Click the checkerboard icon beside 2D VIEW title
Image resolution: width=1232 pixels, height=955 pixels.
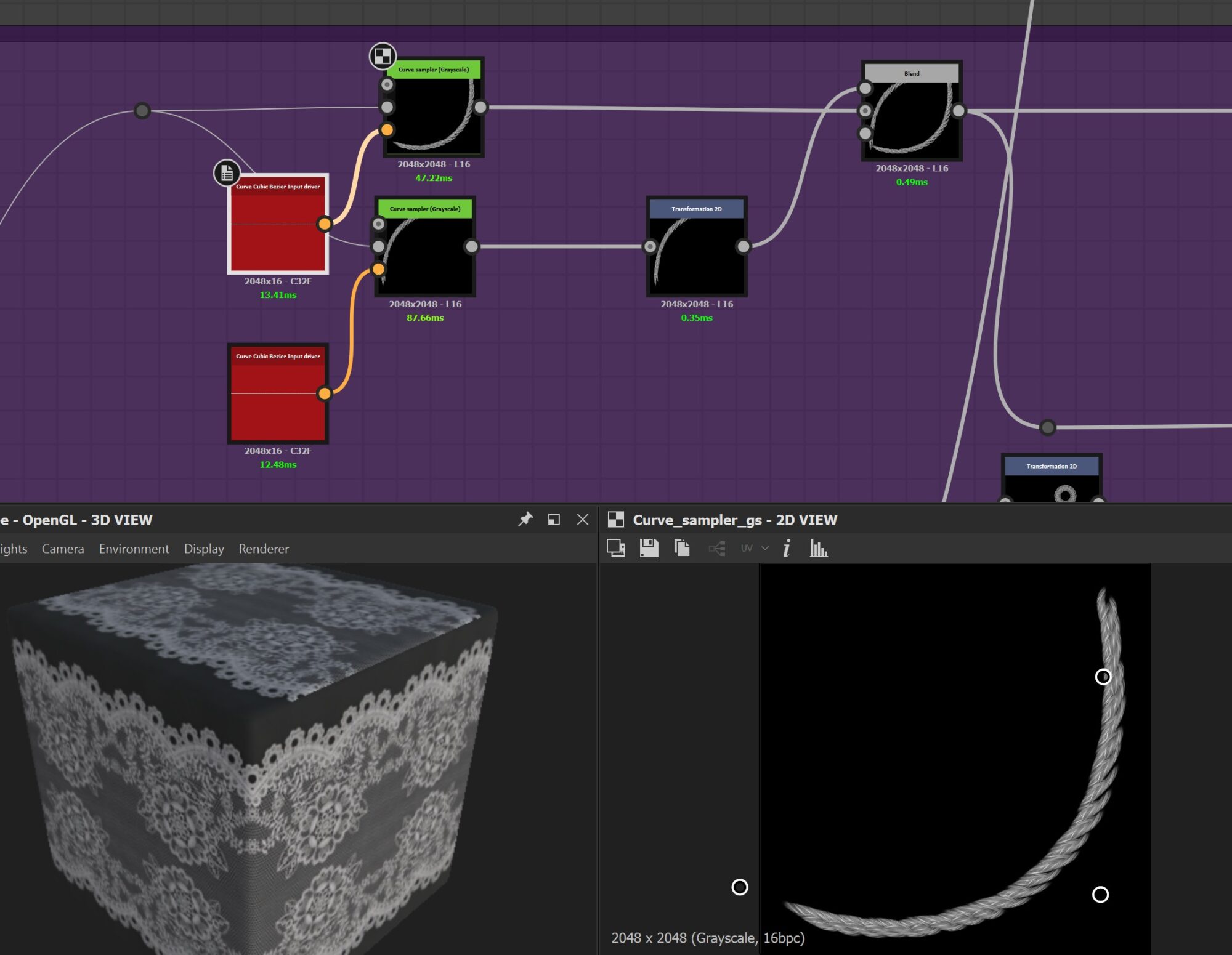click(x=615, y=520)
